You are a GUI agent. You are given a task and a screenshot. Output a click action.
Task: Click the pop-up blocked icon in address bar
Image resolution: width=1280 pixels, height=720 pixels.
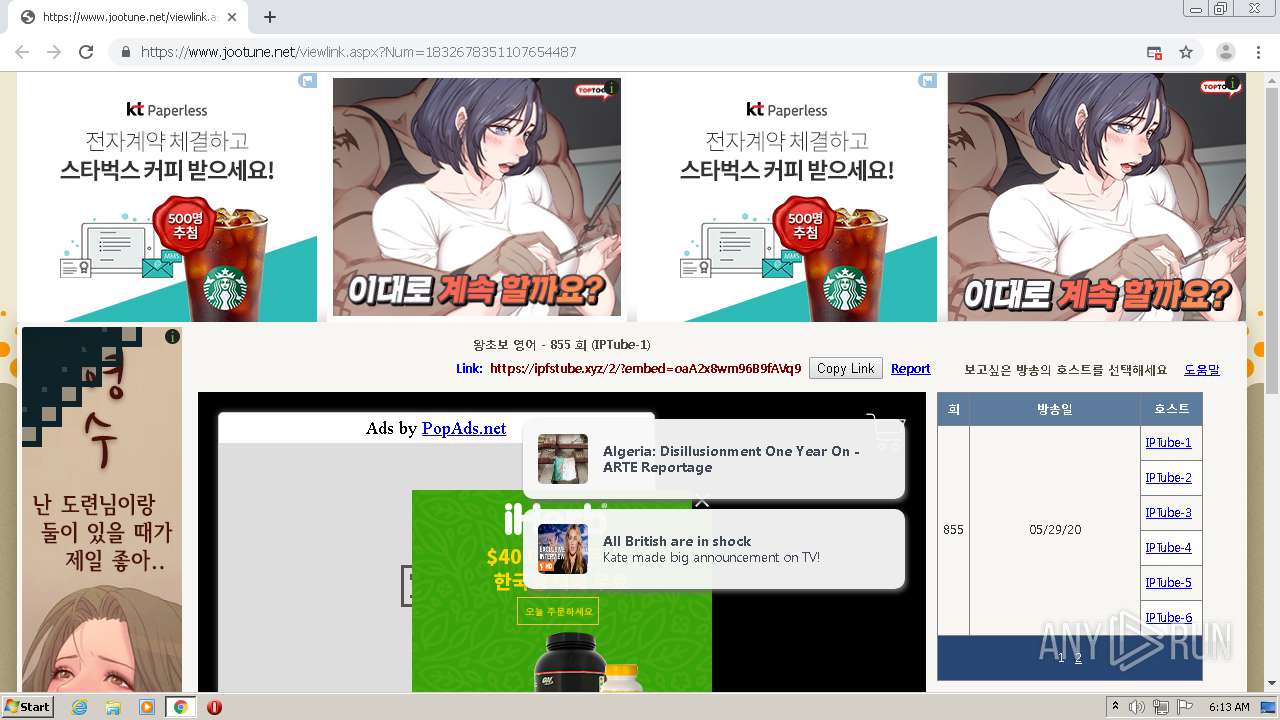(1154, 52)
